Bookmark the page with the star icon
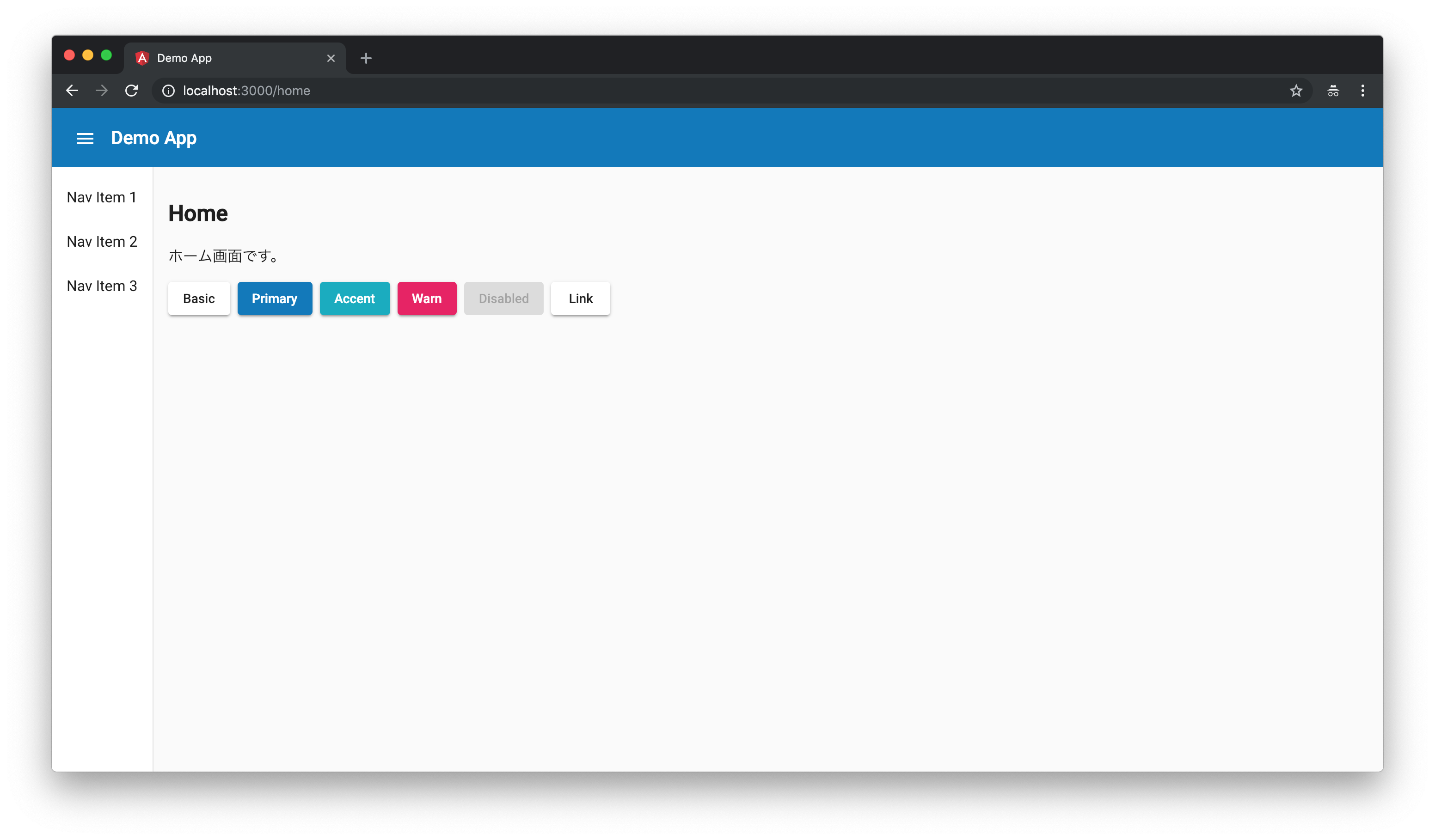Viewport: 1435px width, 840px height. coord(1296,91)
